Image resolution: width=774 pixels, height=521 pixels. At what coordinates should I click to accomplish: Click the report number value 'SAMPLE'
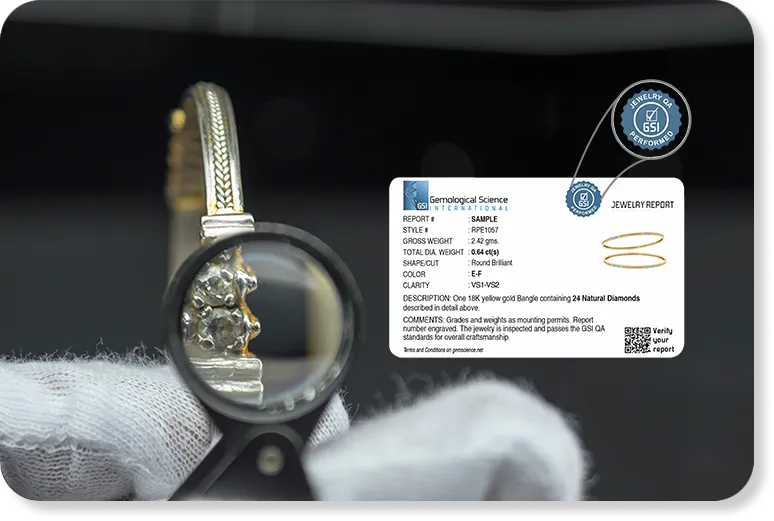[484, 219]
